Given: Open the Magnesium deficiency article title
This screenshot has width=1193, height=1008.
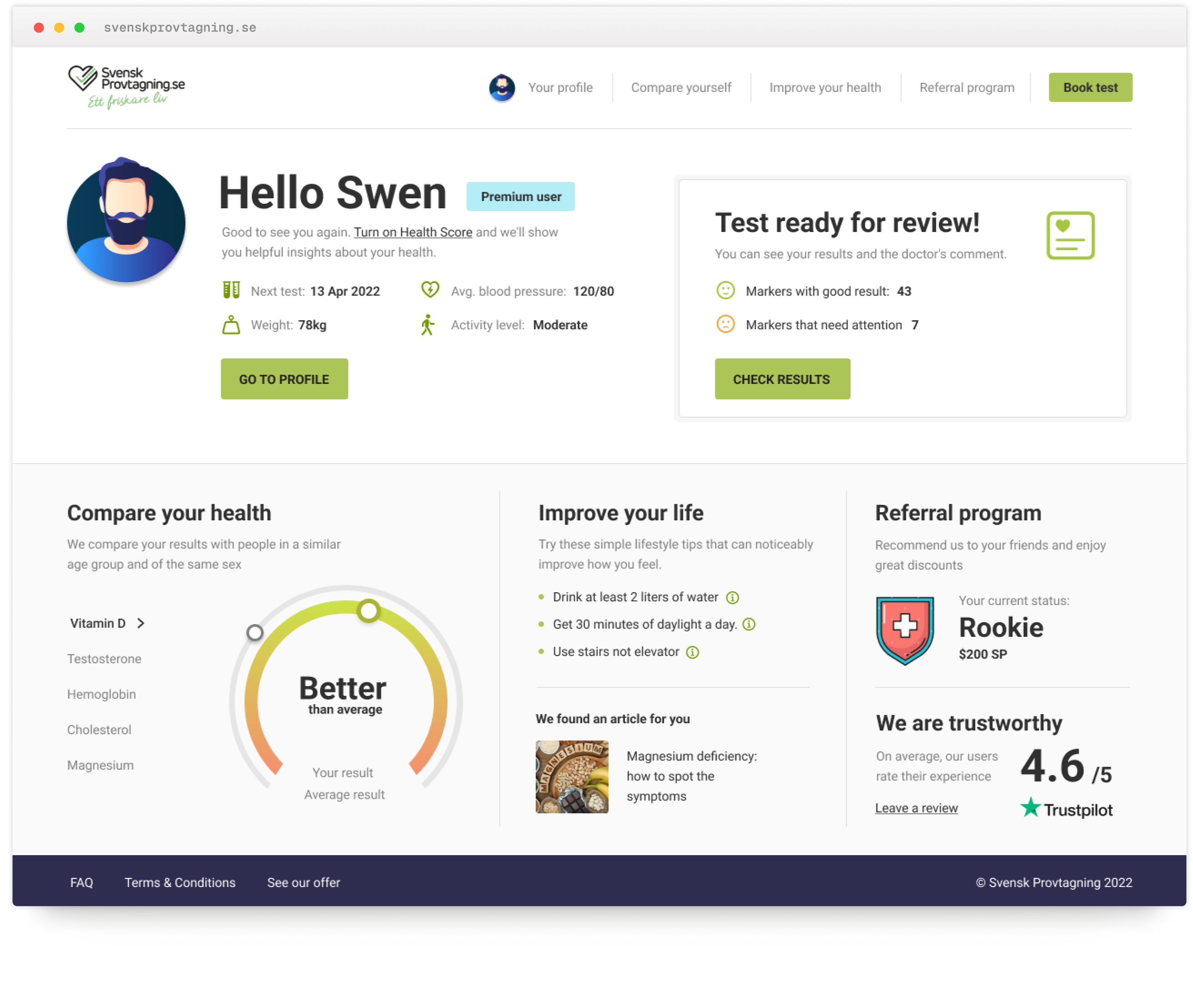Looking at the screenshot, I should pyautogui.click(x=692, y=776).
